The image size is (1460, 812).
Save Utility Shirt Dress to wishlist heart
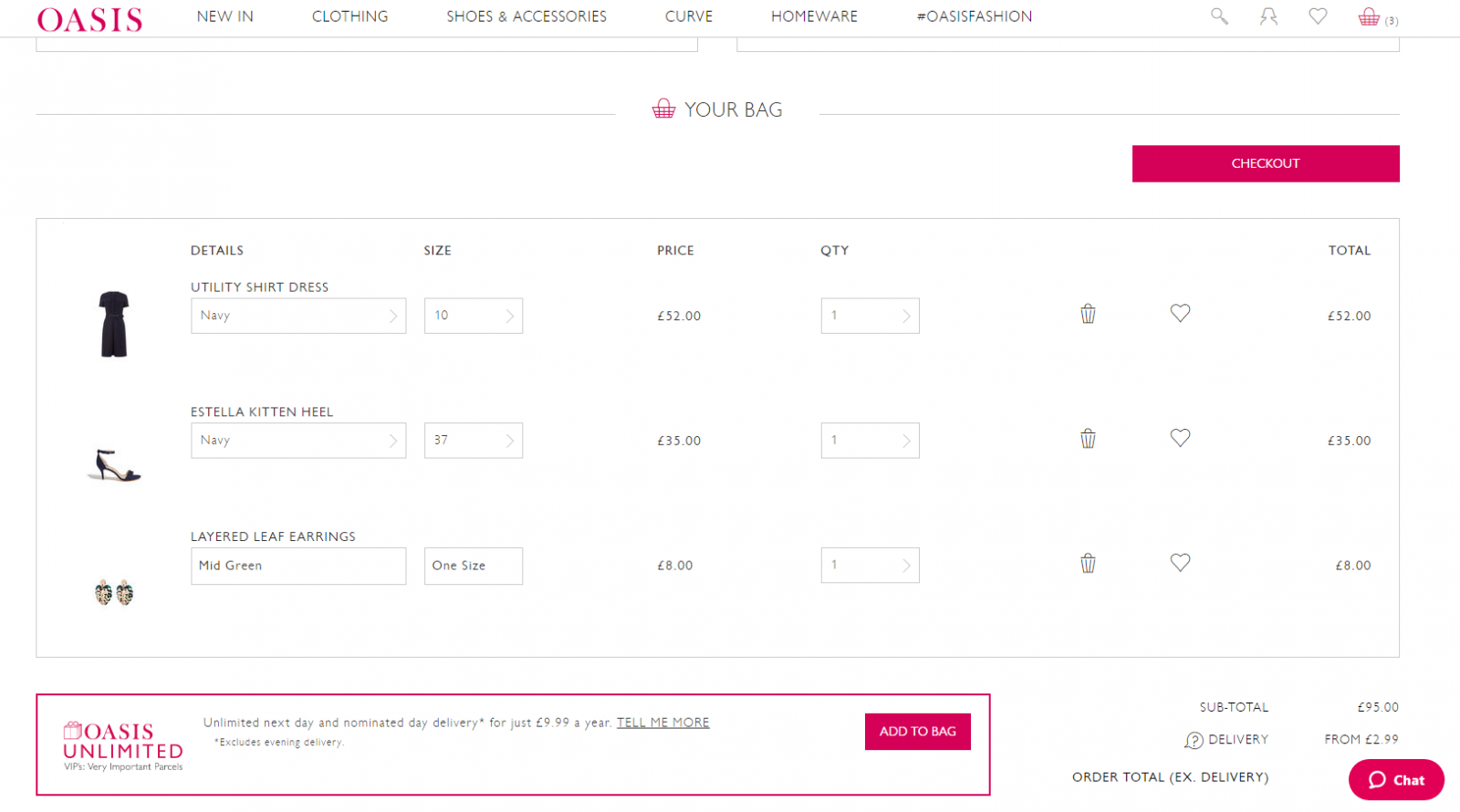pos(1180,313)
